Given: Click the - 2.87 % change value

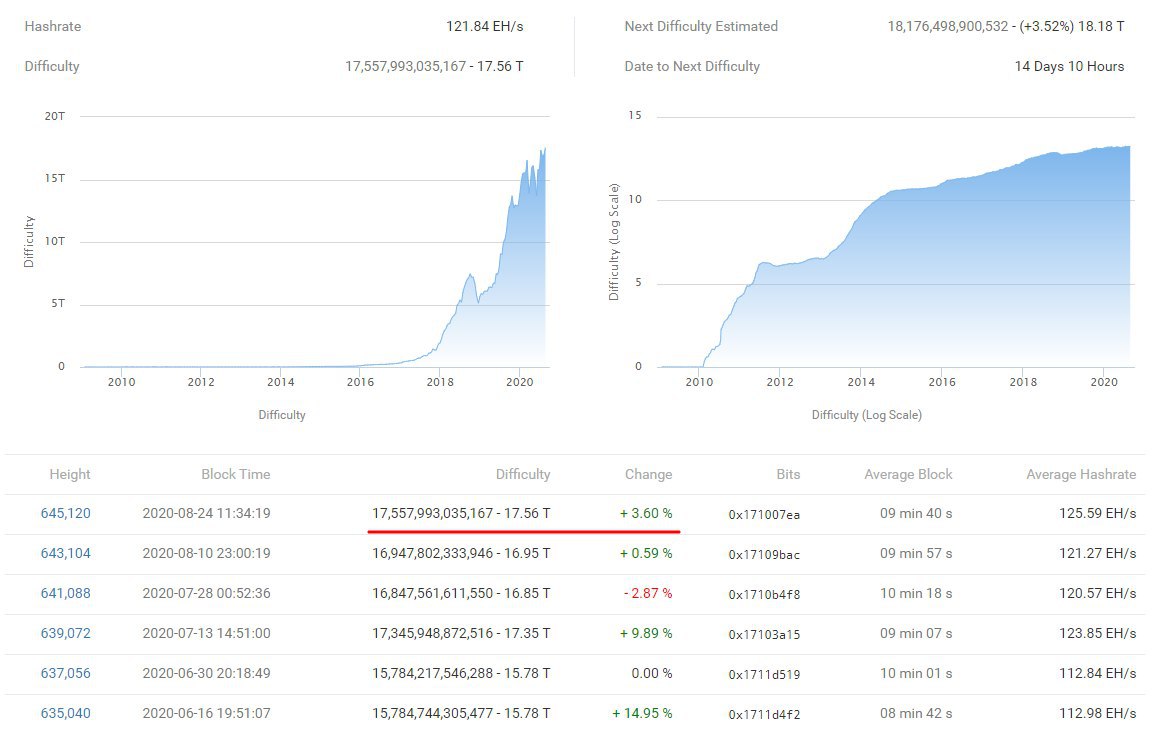Looking at the screenshot, I should (648, 593).
